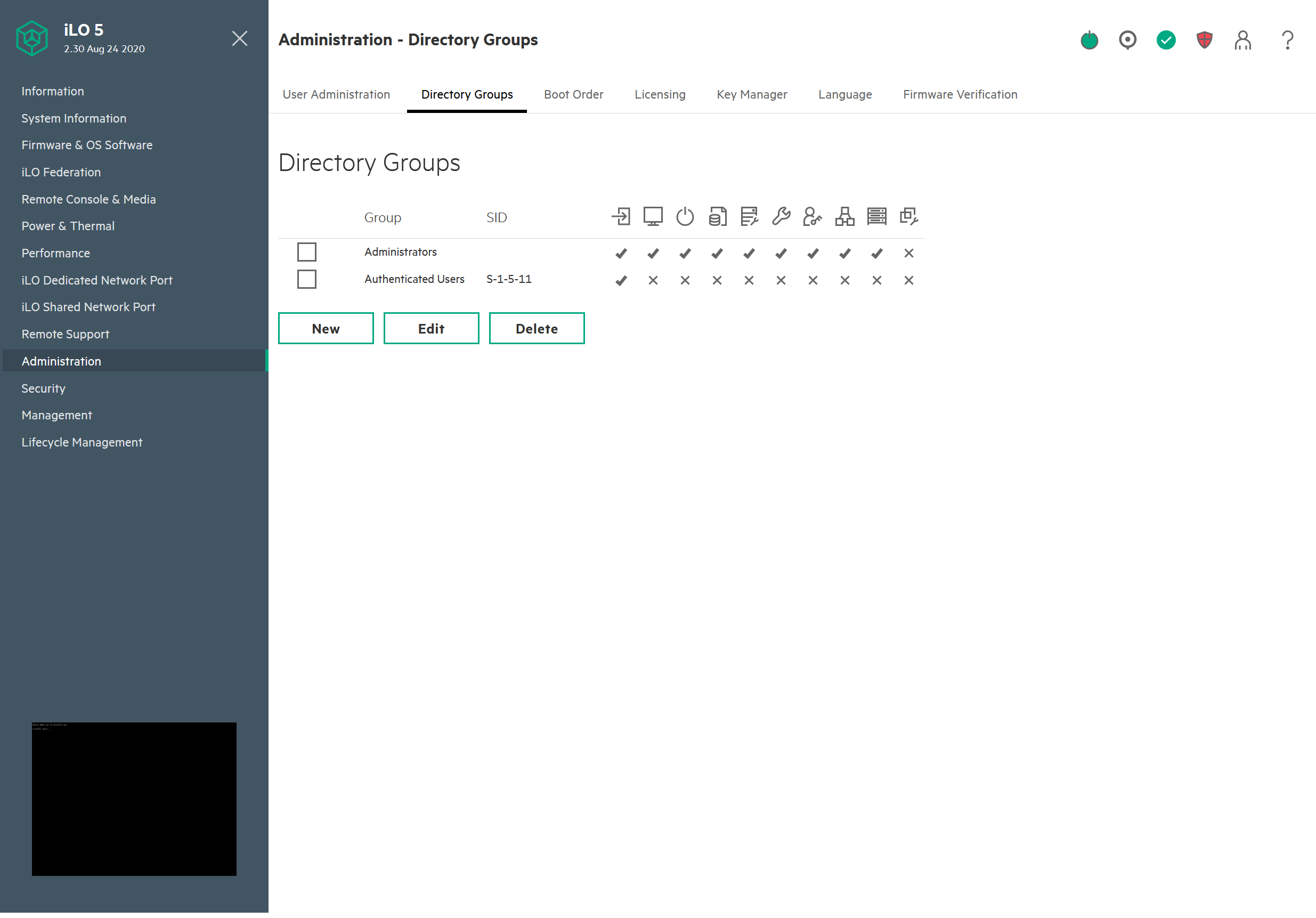Click the Delete button
Image resolution: width=1316 pixels, height=918 pixels.
[537, 328]
